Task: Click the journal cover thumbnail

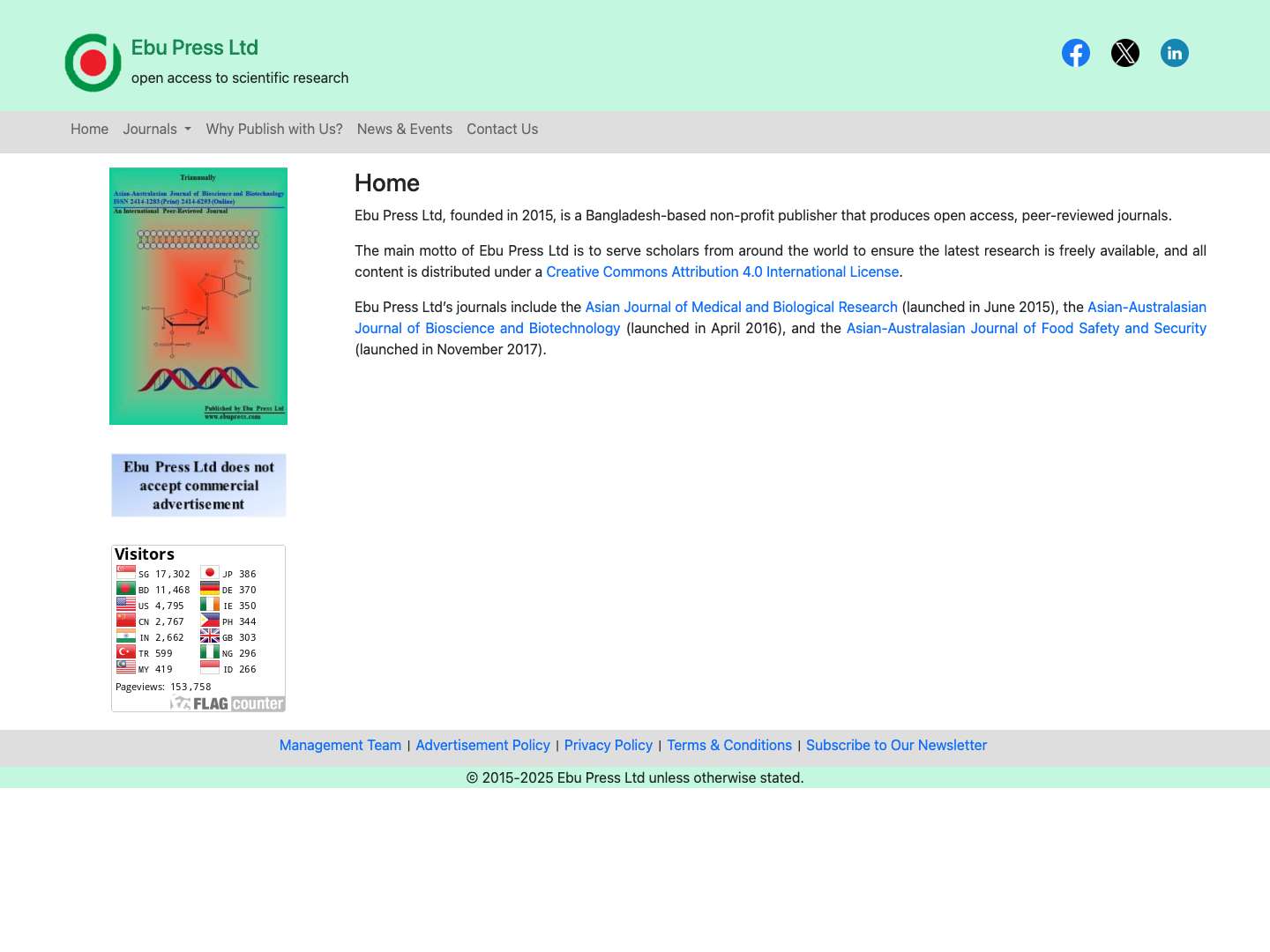Action: [198, 295]
